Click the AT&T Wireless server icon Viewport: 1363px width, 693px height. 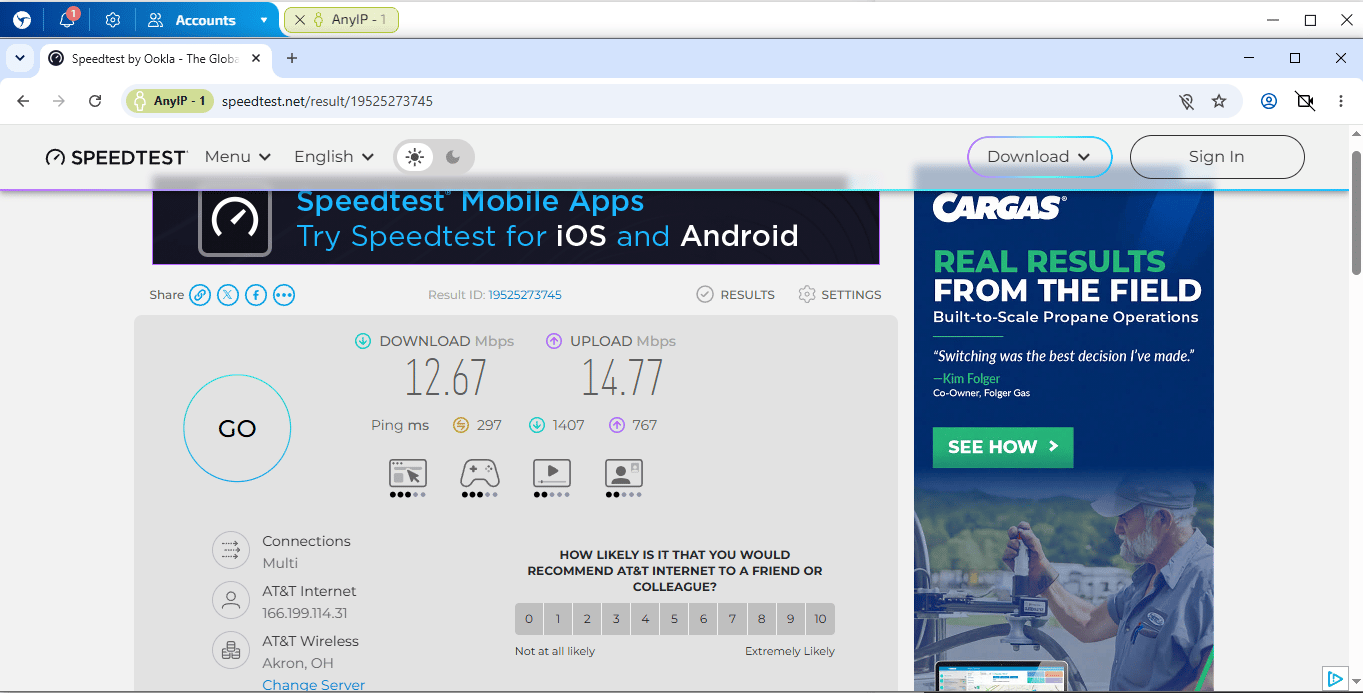pos(231,650)
